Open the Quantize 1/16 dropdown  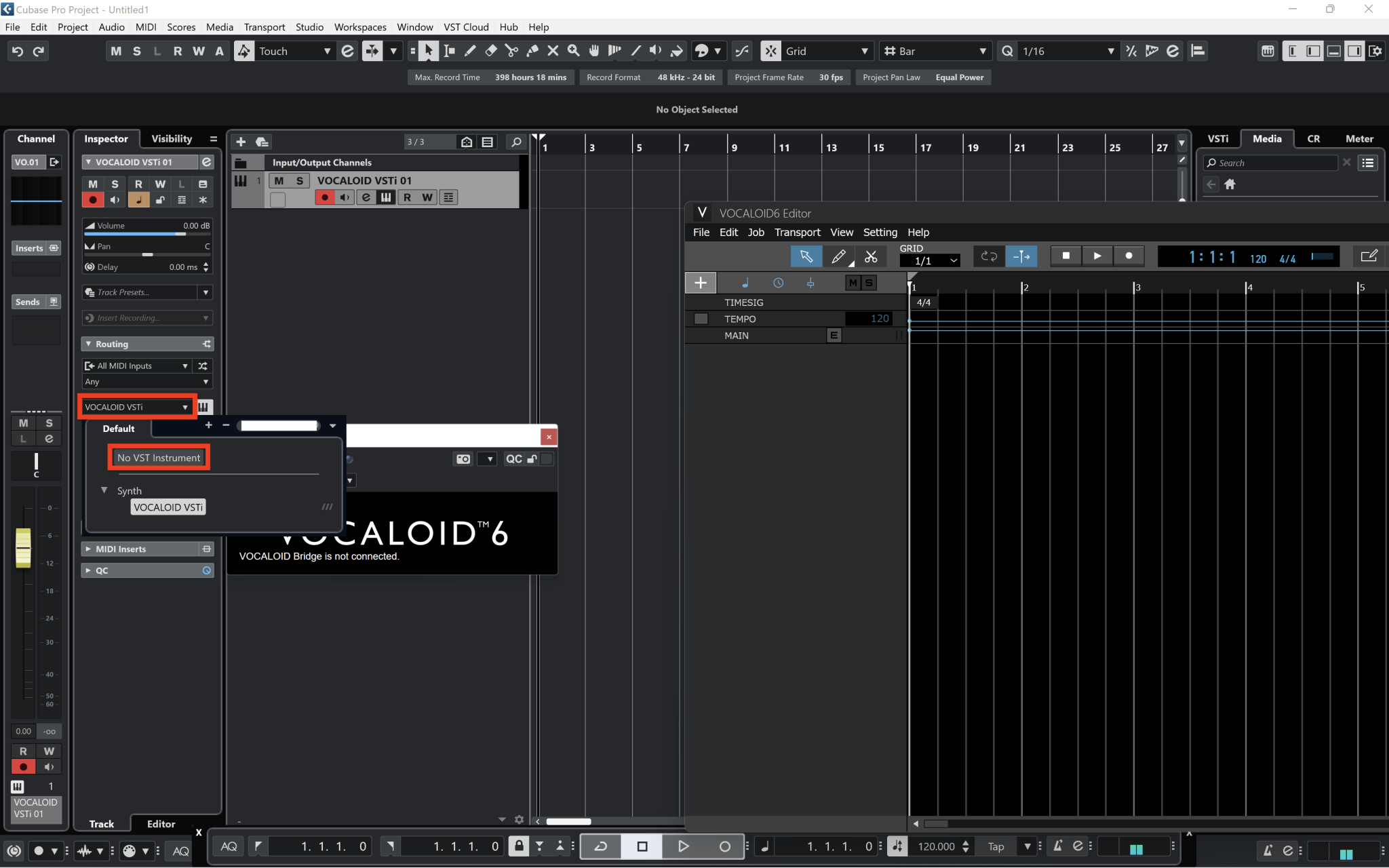click(1110, 51)
